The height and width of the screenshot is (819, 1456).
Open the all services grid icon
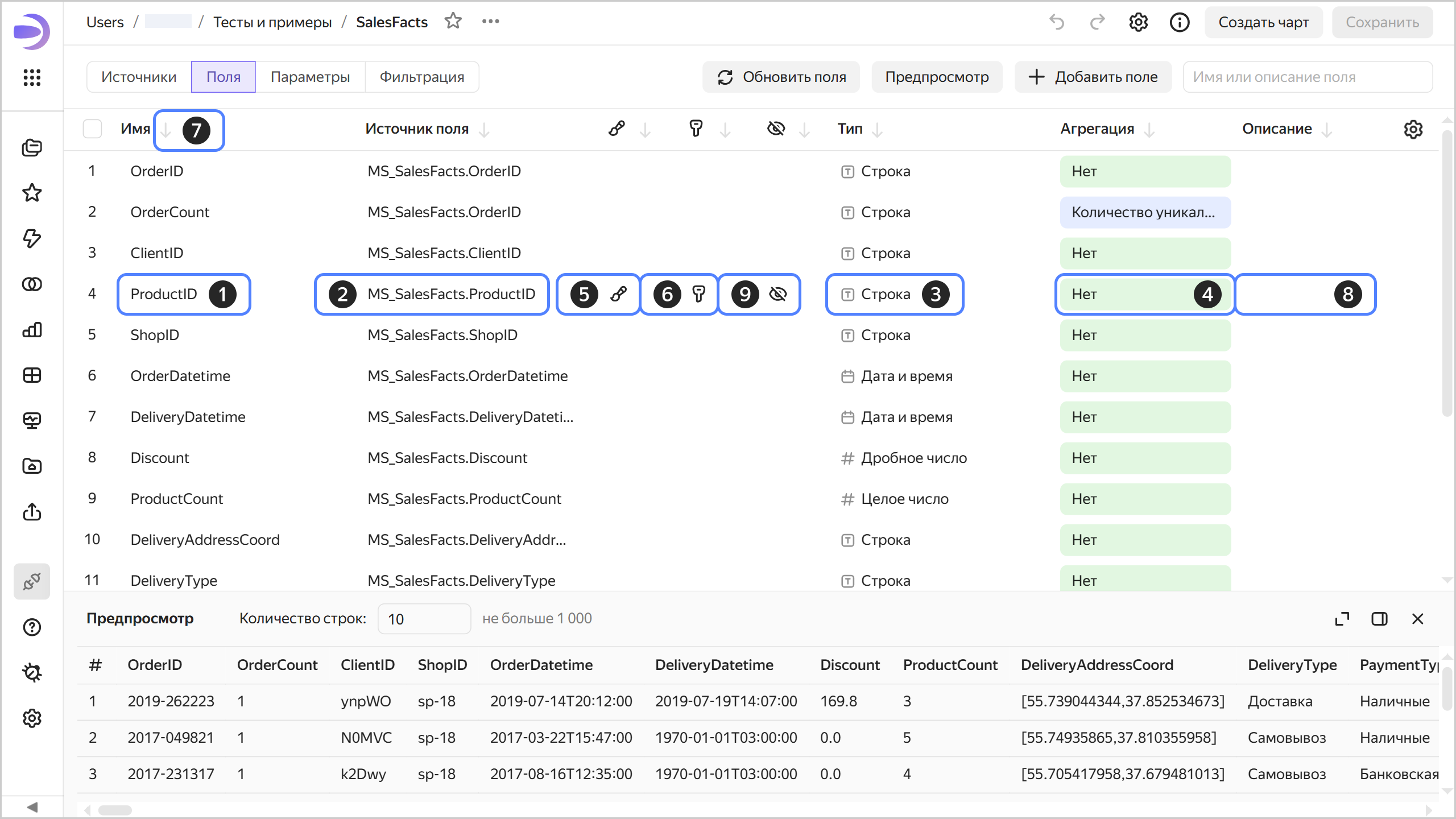point(32,77)
